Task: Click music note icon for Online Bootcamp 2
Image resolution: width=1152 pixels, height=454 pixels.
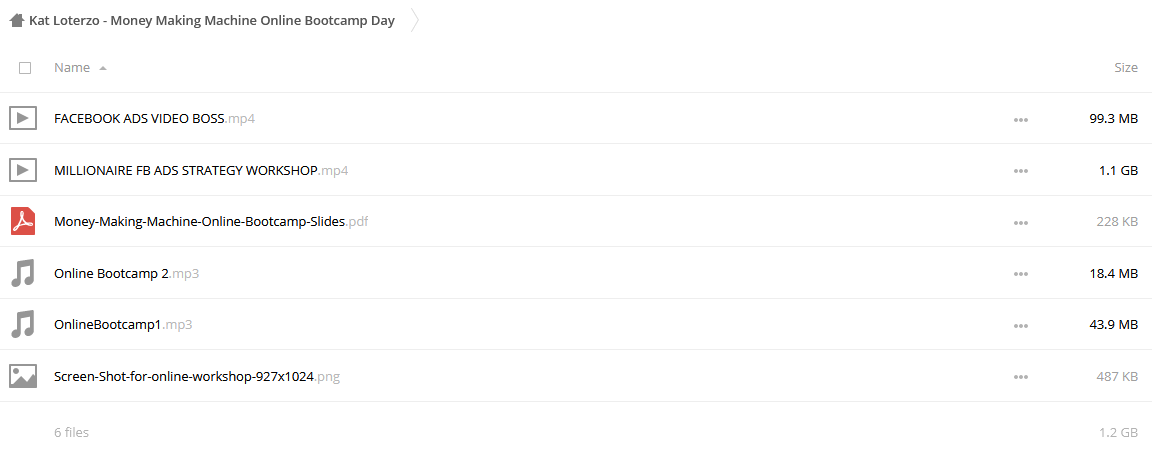Action: (x=23, y=273)
